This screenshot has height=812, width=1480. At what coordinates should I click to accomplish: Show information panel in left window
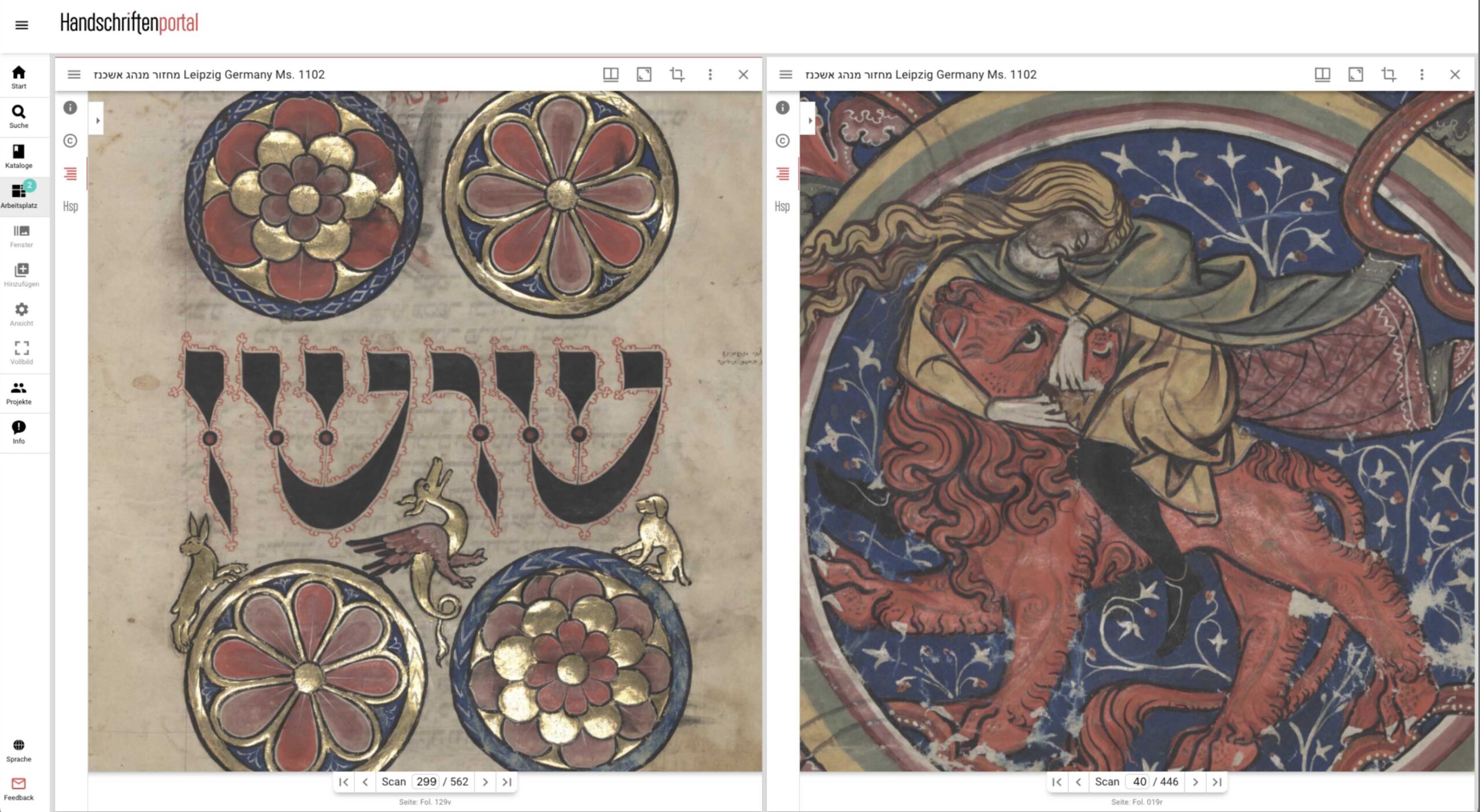click(70, 107)
